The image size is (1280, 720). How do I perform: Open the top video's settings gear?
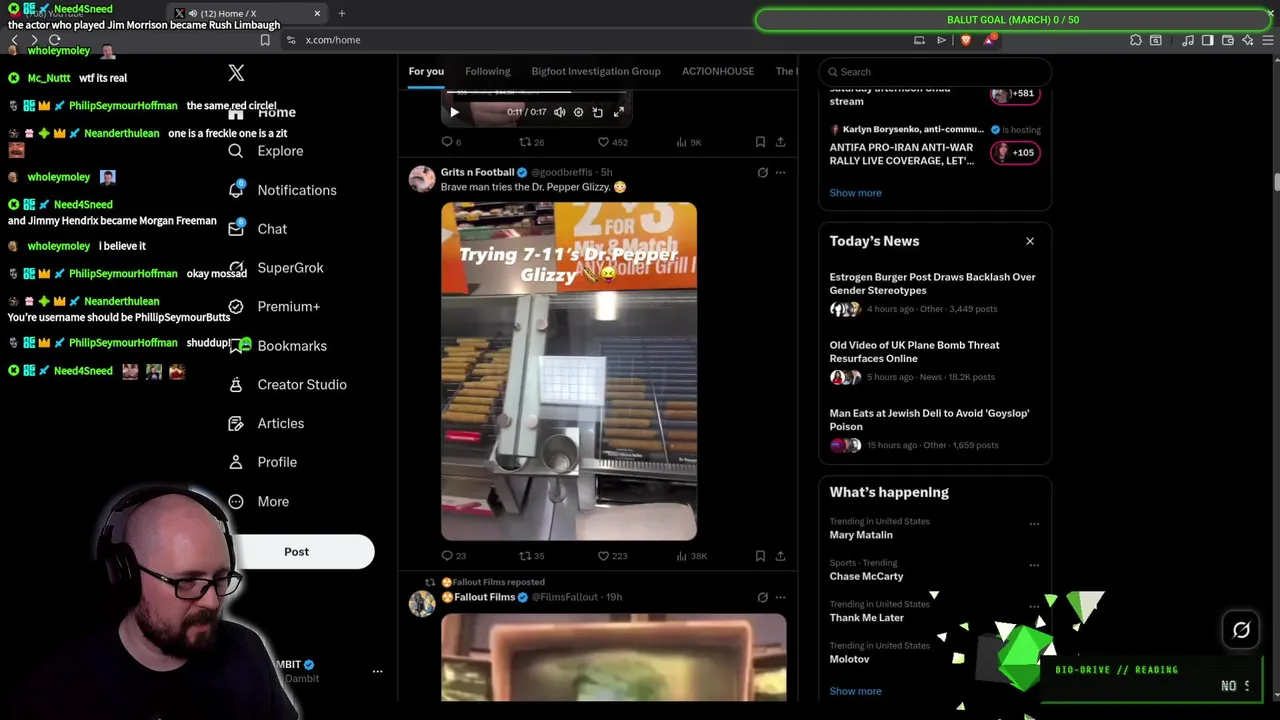pos(578,112)
